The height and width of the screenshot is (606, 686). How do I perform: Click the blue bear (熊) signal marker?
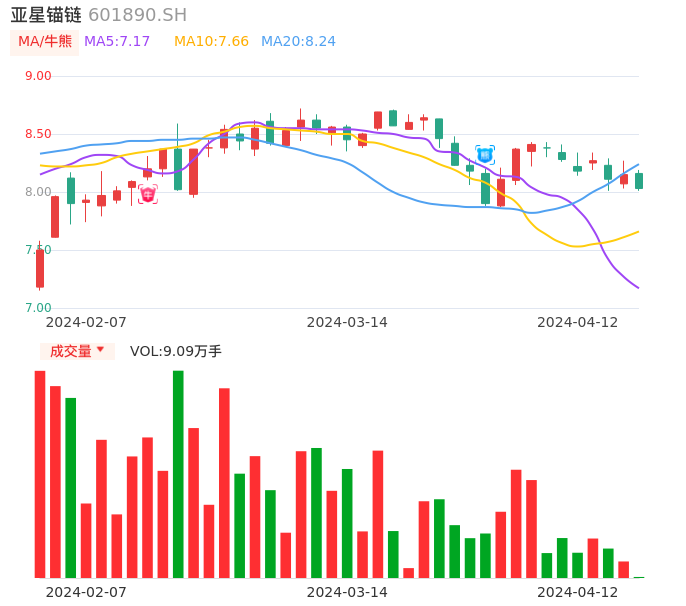pyautogui.click(x=485, y=155)
